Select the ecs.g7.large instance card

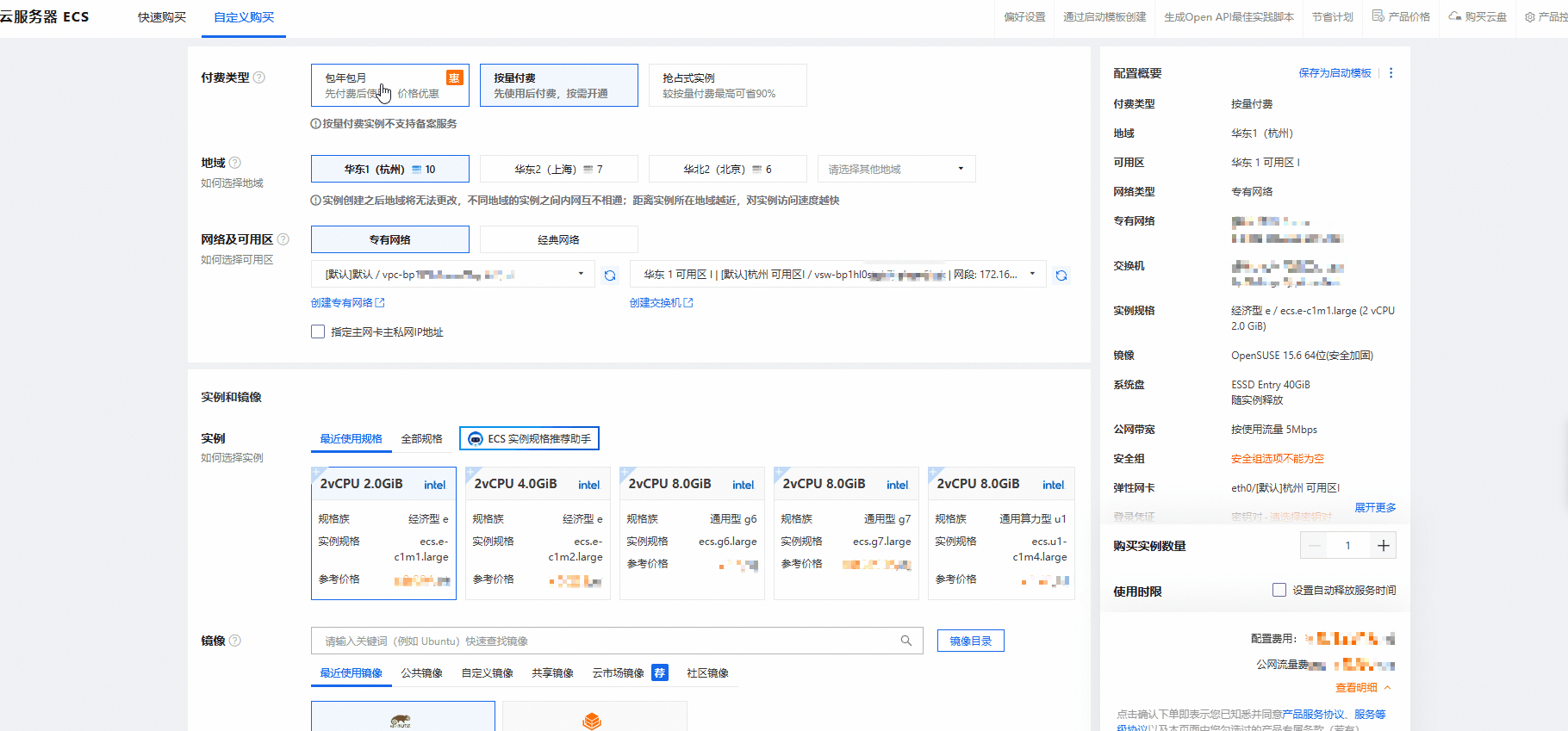[x=846, y=533]
